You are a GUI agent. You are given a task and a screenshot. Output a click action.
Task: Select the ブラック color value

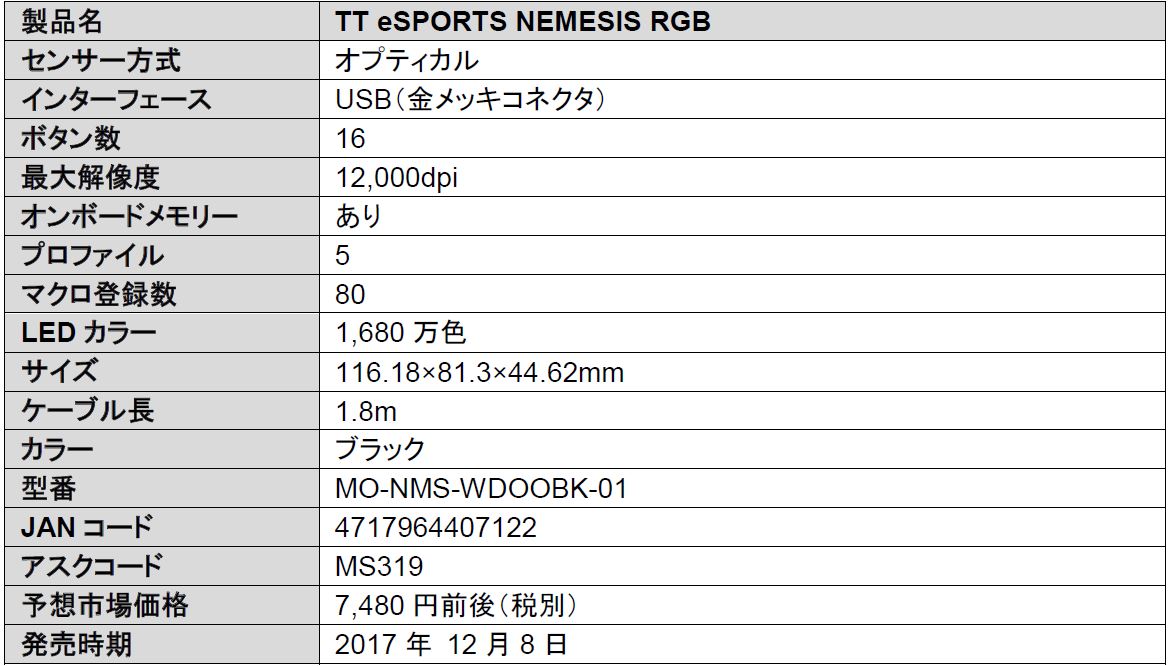pyautogui.click(x=380, y=450)
